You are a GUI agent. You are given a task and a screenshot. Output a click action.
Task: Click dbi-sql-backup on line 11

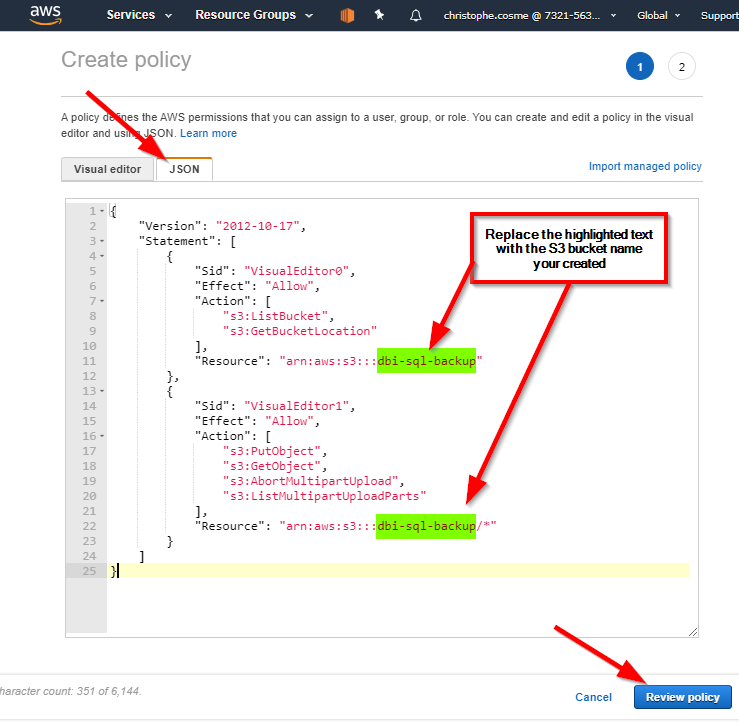point(427,361)
